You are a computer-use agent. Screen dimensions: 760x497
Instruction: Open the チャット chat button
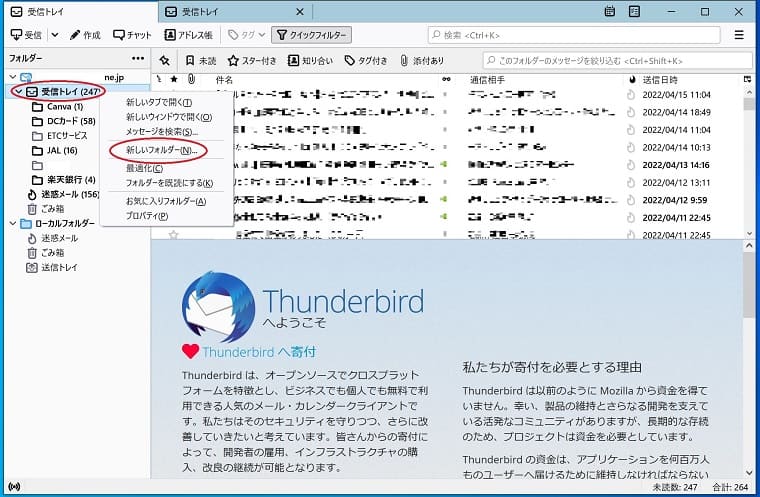[132, 35]
